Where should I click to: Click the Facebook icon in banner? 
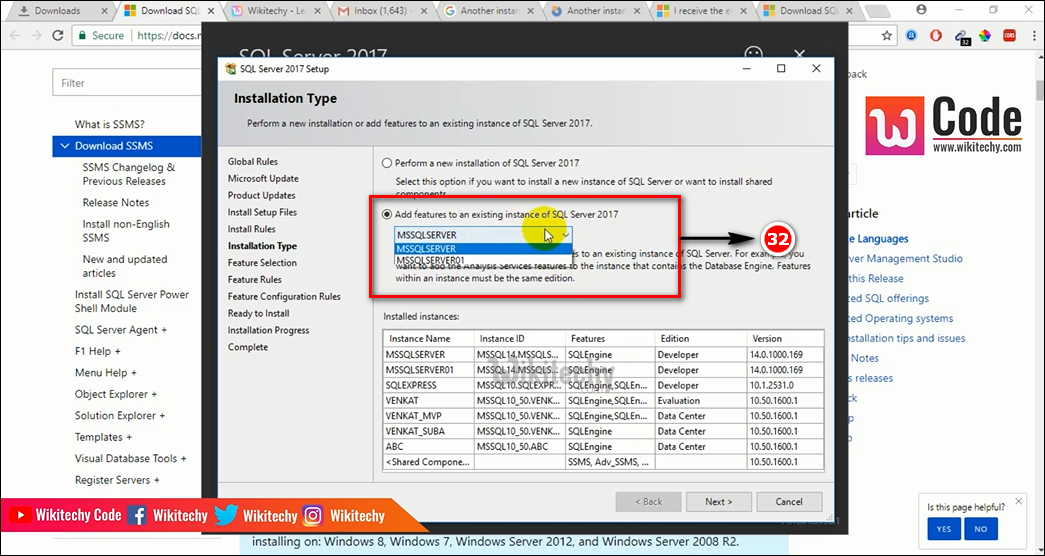point(137,516)
